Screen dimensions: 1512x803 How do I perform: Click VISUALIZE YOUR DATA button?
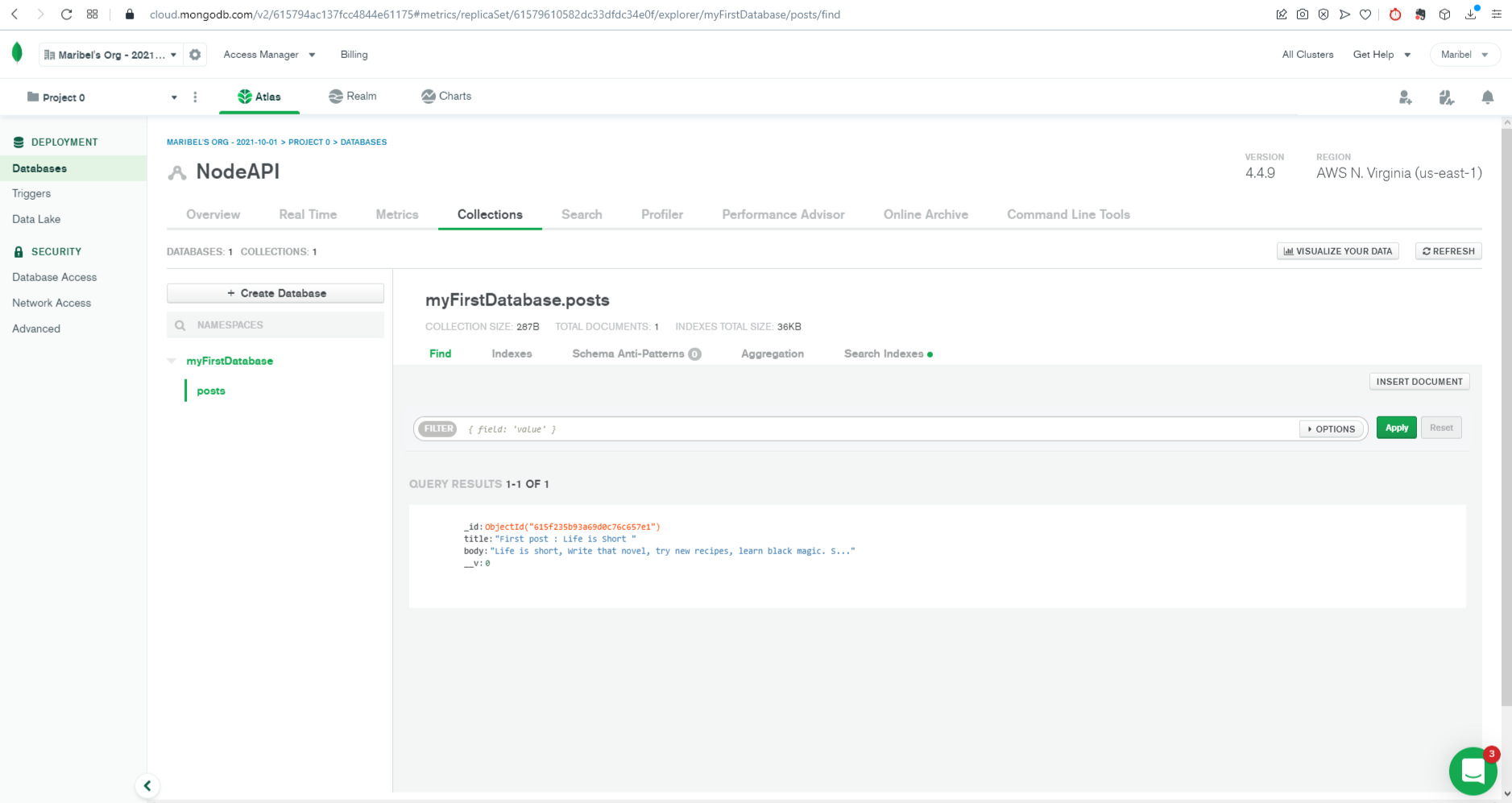[1338, 251]
